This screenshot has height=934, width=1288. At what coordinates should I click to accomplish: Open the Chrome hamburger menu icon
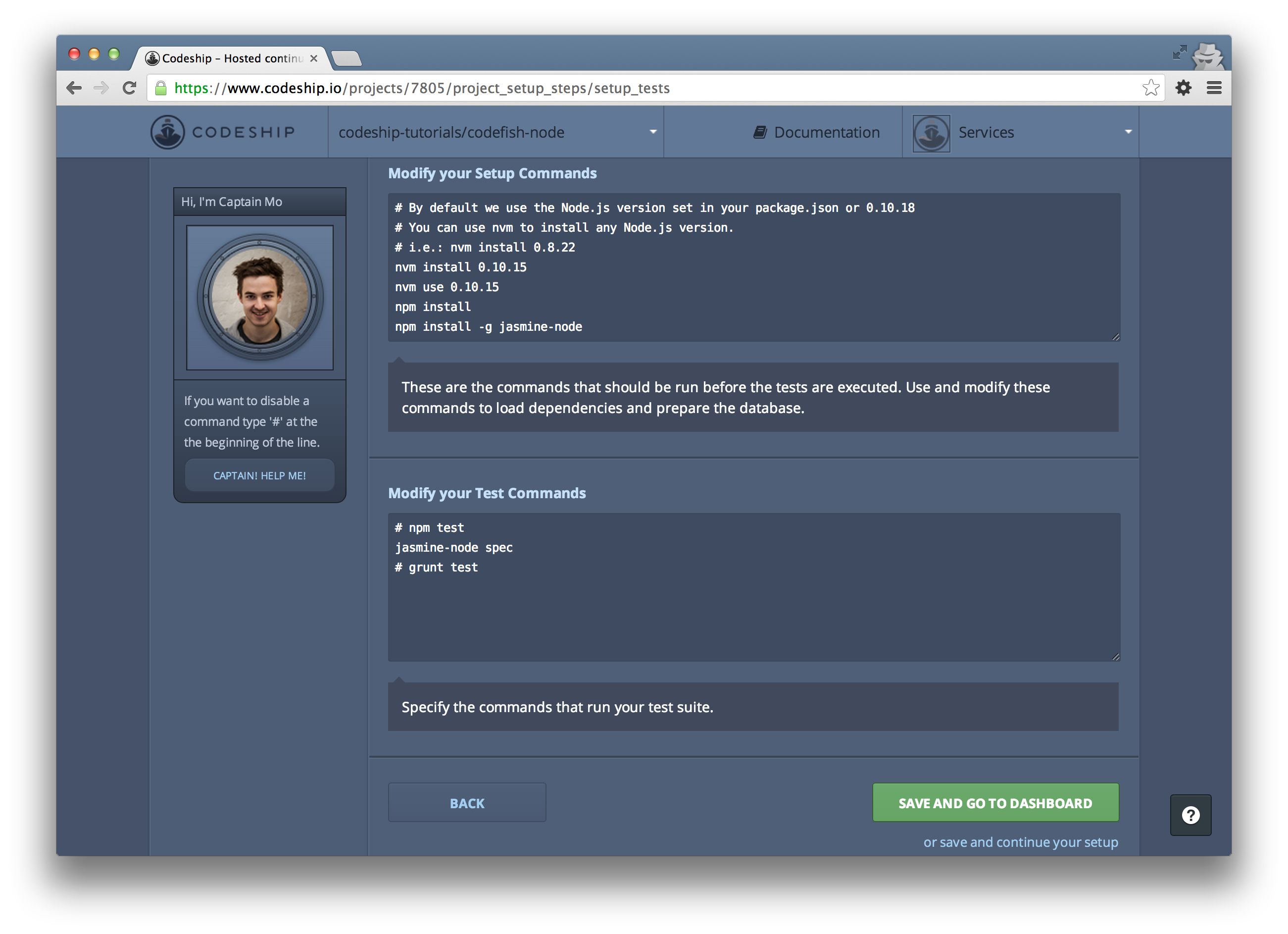(x=1214, y=88)
